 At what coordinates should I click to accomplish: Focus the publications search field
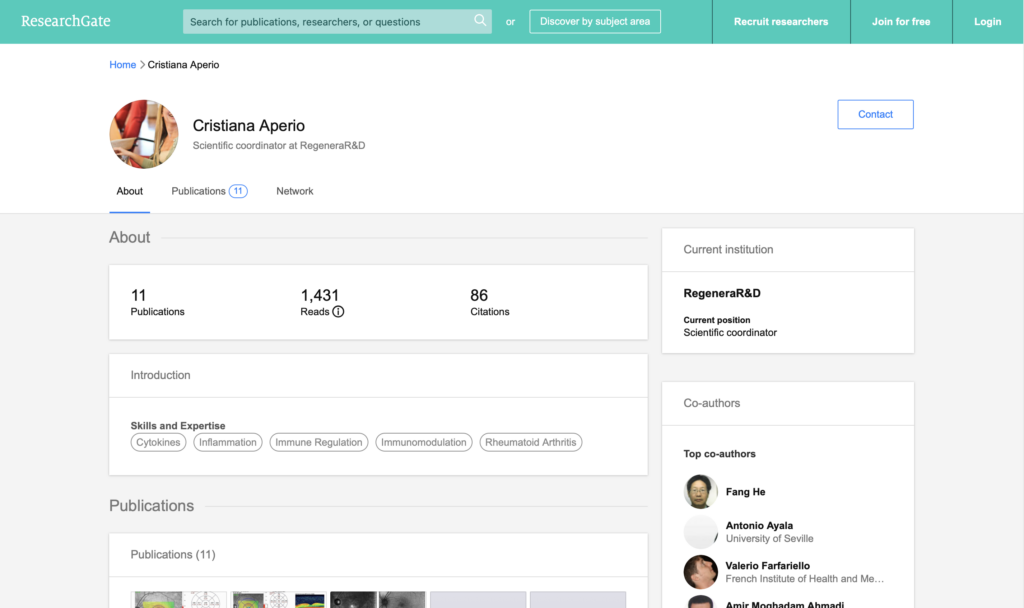click(337, 22)
